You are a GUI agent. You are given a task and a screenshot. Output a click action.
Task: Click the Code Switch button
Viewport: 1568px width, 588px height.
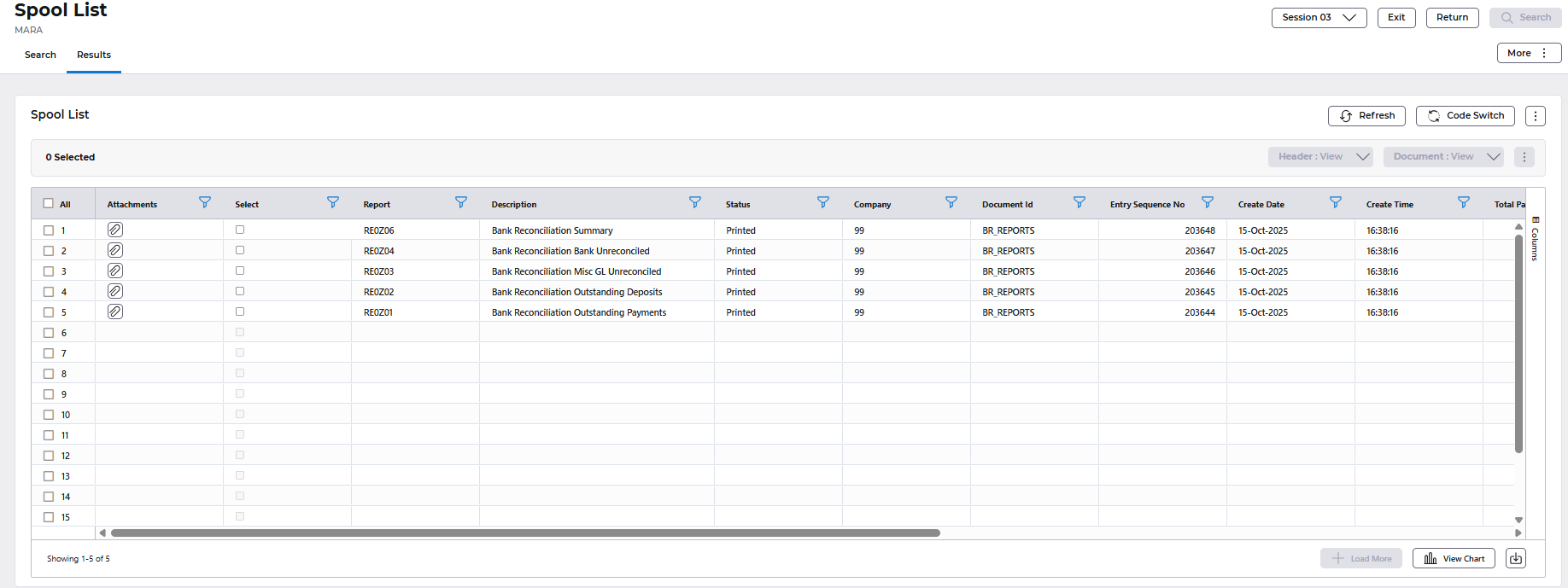point(1465,116)
